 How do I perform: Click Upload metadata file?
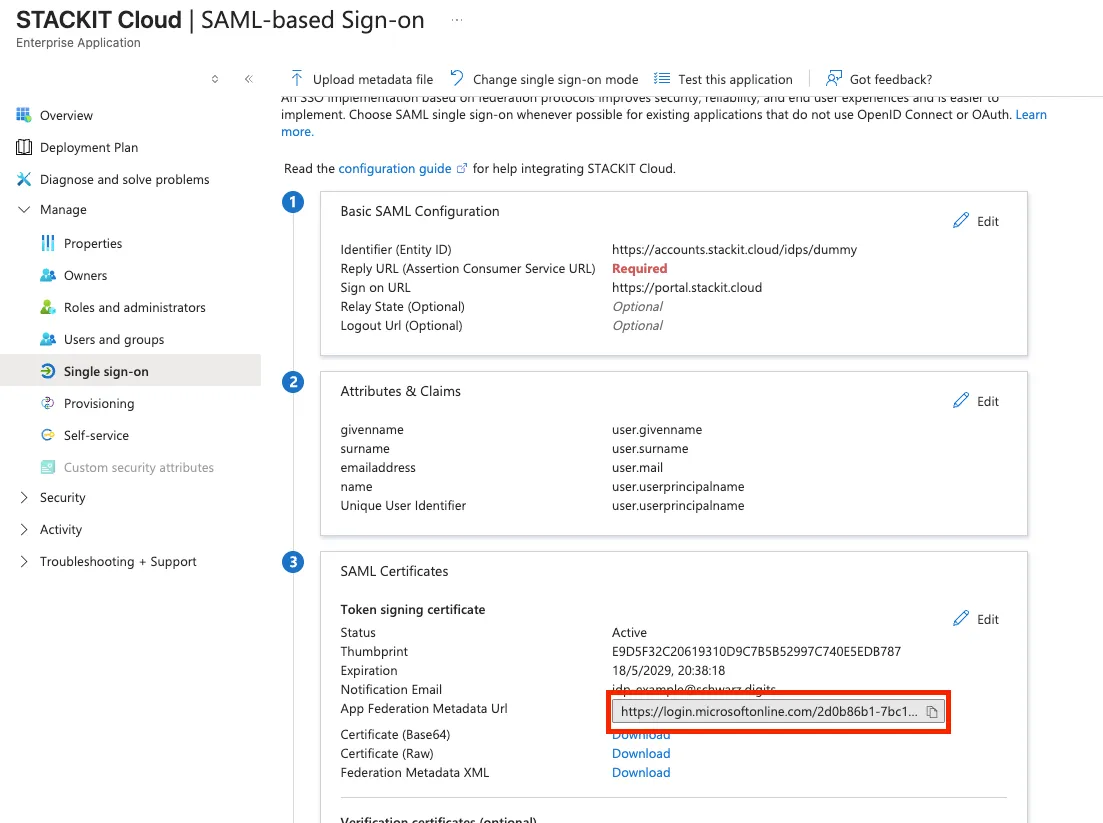tap(373, 79)
